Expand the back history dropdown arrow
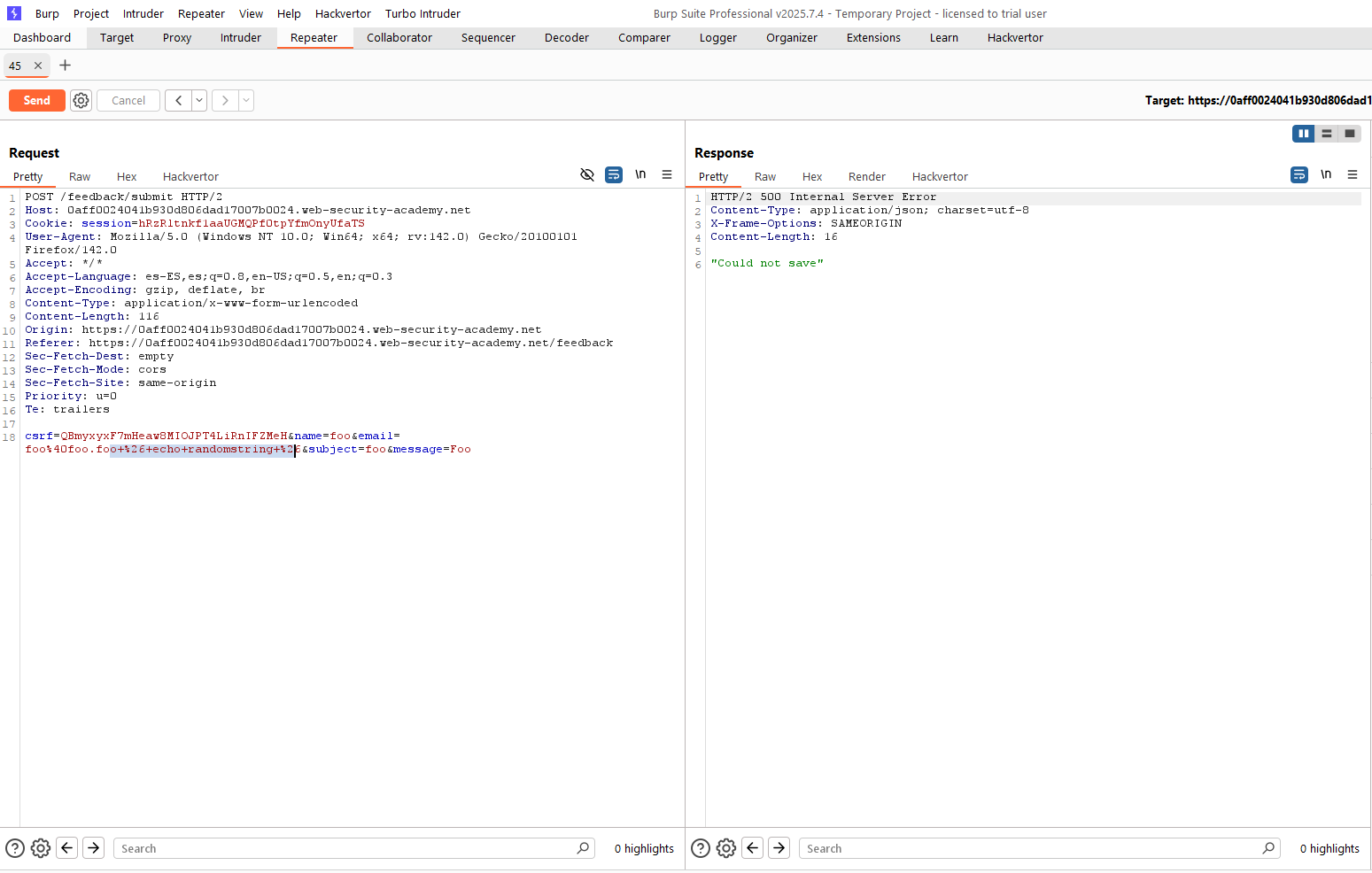The image size is (1372, 873). [x=199, y=101]
